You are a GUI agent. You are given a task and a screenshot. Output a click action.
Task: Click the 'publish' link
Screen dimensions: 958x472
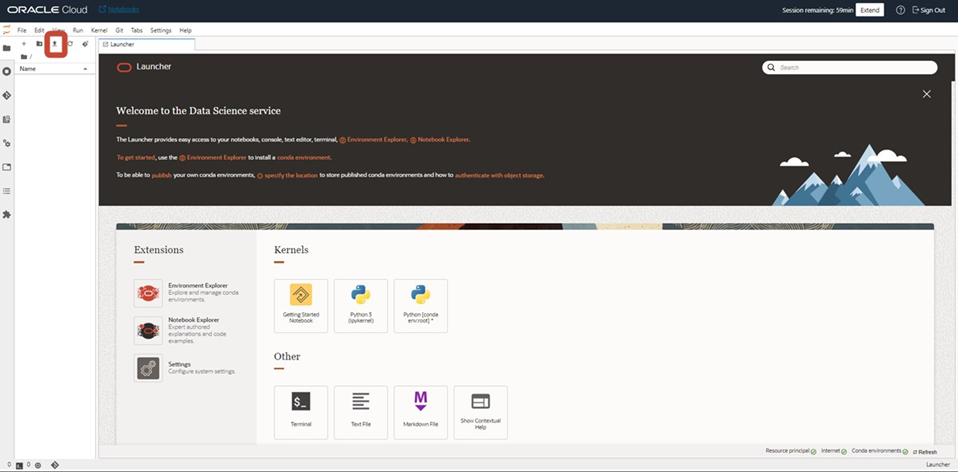coord(161,175)
